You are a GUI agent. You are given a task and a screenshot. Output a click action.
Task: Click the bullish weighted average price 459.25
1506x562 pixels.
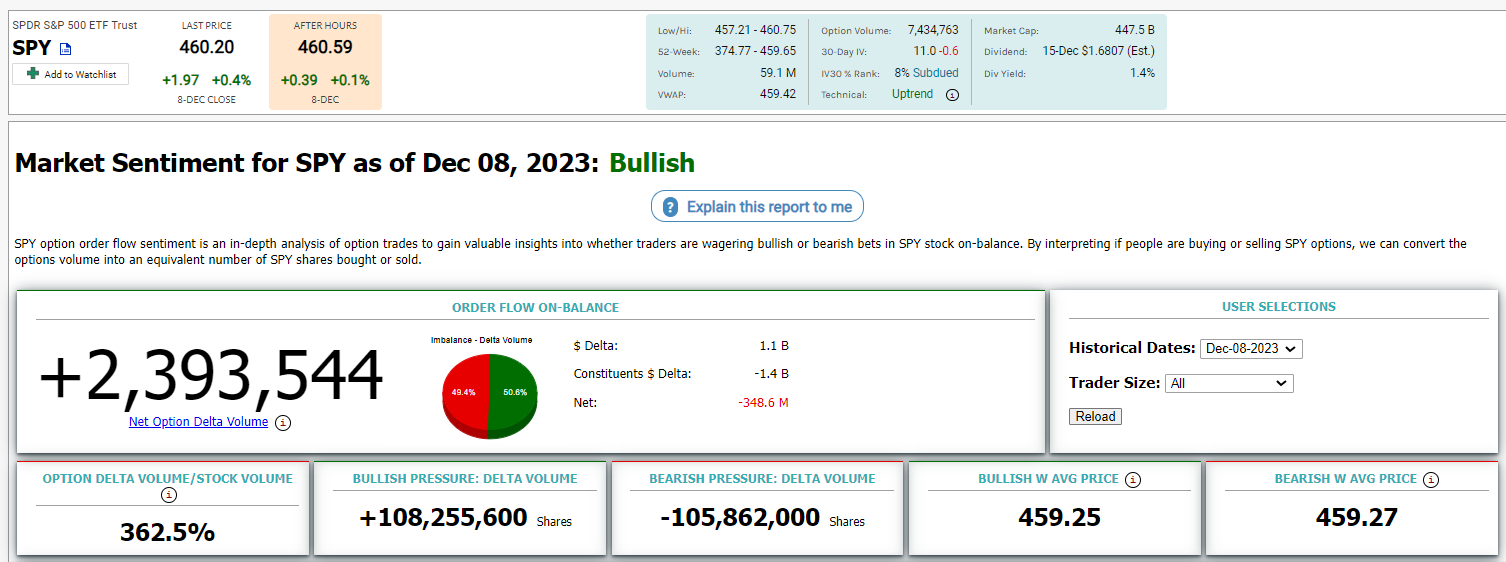1059,517
